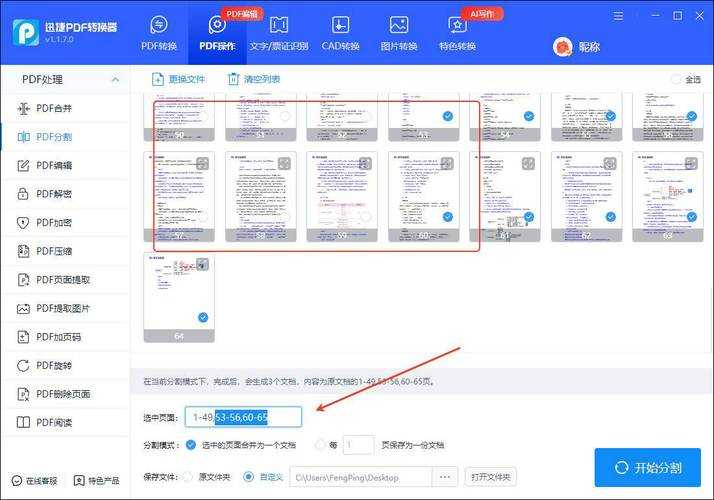The height and width of the screenshot is (500, 714).
Task: Click the 昵称 nickname label
Action: click(x=589, y=47)
